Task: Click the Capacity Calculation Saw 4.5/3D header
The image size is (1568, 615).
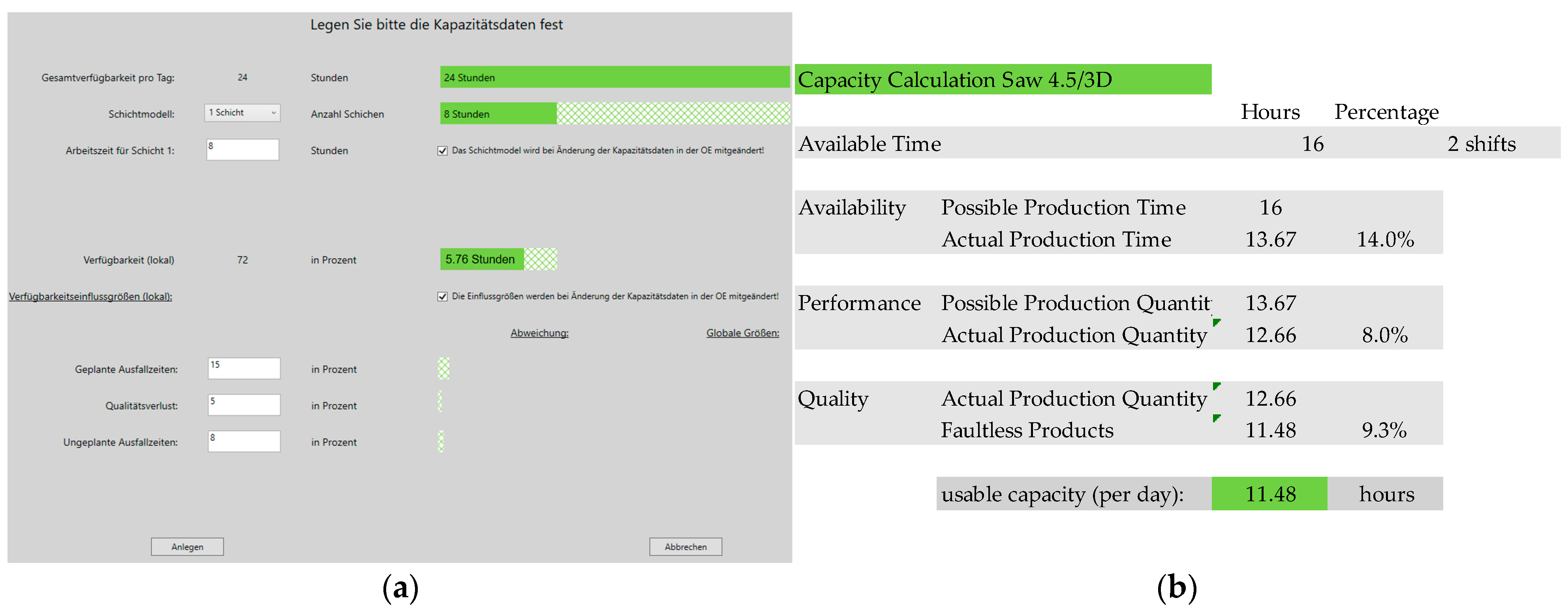Action: click(x=1003, y=80)
